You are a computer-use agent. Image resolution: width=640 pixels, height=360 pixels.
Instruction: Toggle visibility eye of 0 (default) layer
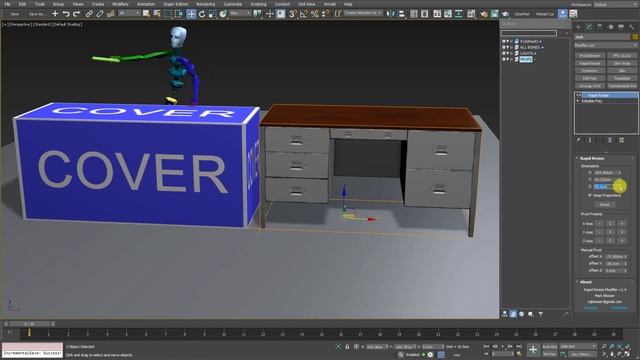click(503, 42)
